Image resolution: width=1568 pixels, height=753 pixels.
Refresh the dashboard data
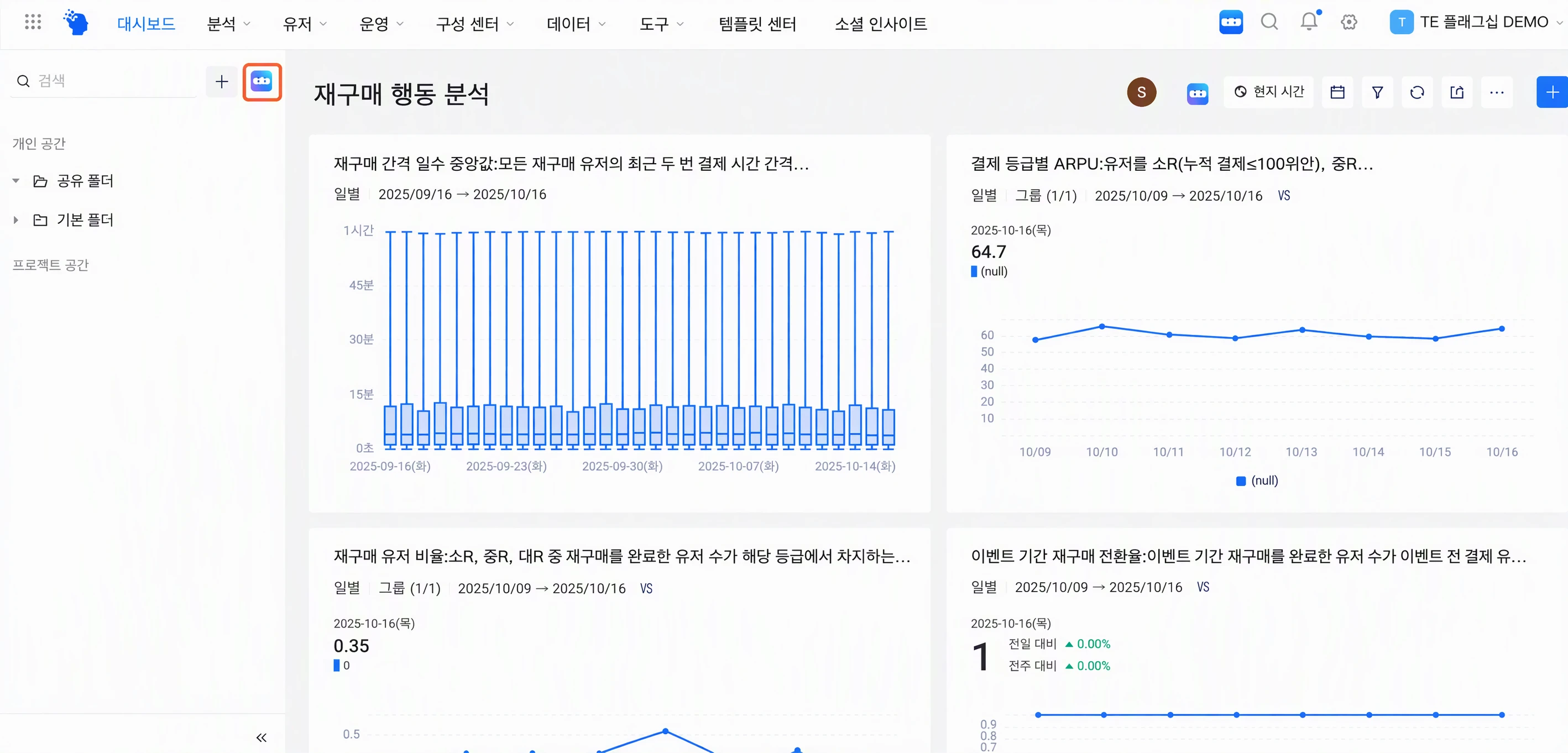click(x=1417, y=92)
